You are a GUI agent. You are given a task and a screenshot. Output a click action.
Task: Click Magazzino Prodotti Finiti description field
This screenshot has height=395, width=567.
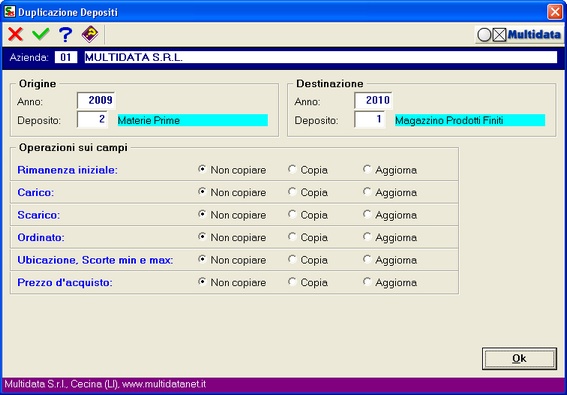(x=470, y=120)
